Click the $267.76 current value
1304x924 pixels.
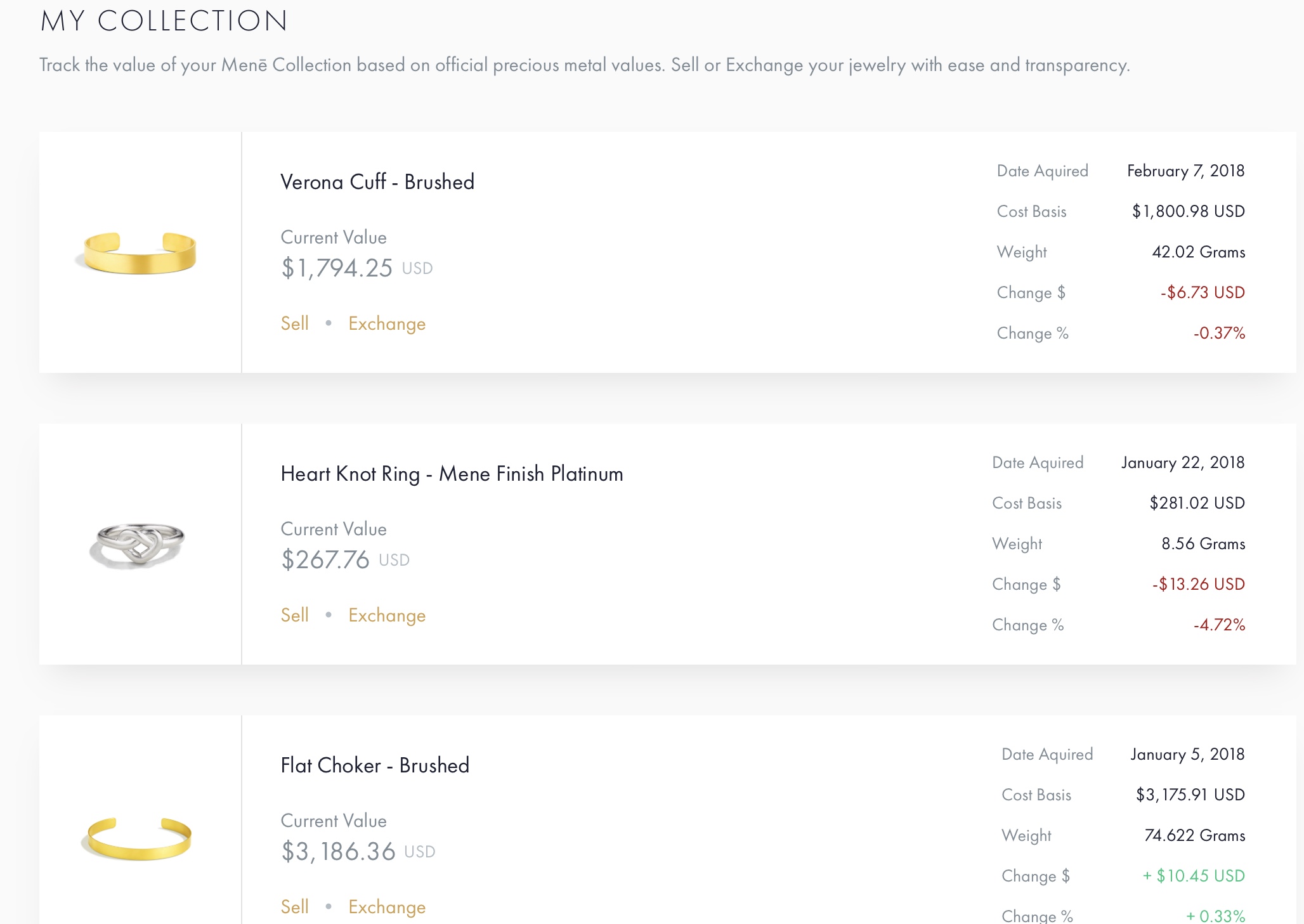click(325, 560)
